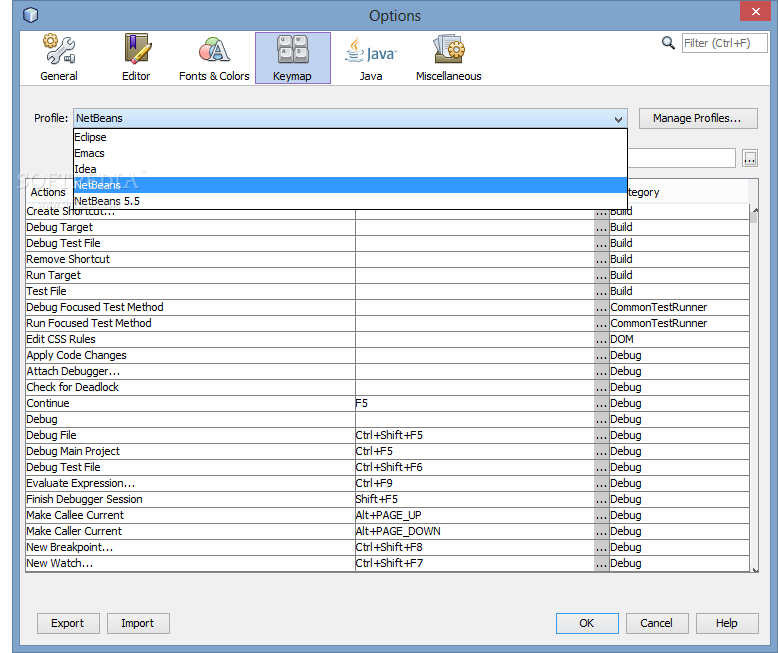This screenshot has height=653, width=778.
Task: Click the DOM category cell
Action: point(679,339)
